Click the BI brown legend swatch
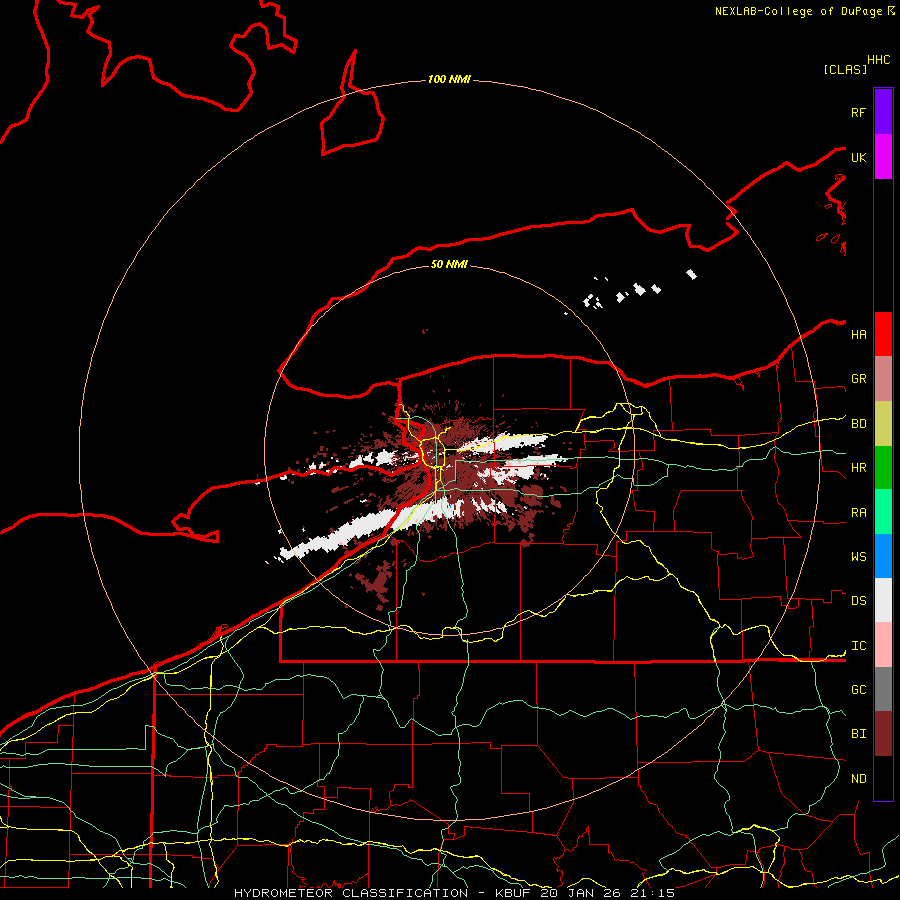The image size is (900, 900). point(883,734)
